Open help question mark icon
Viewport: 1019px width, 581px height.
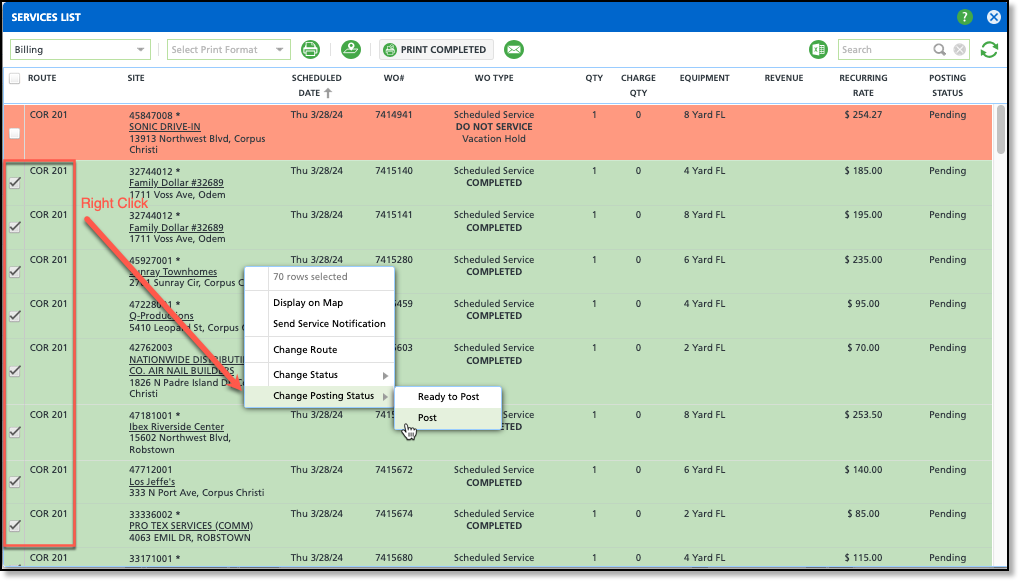point(964,17)
